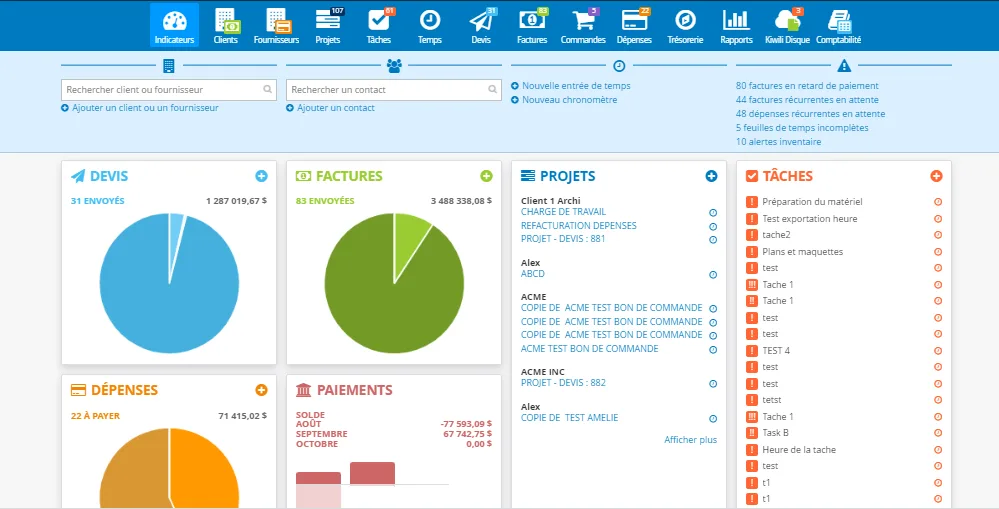The image size is (999, 509).
Task: Open ACME TEST BON DE COMMANDE project
Action: point(589,348)
